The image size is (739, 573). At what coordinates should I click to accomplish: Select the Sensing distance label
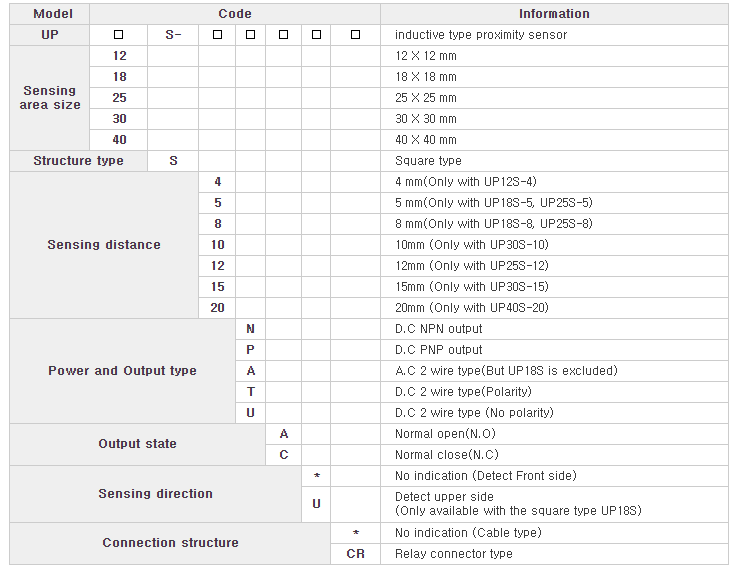coord(104,245)
